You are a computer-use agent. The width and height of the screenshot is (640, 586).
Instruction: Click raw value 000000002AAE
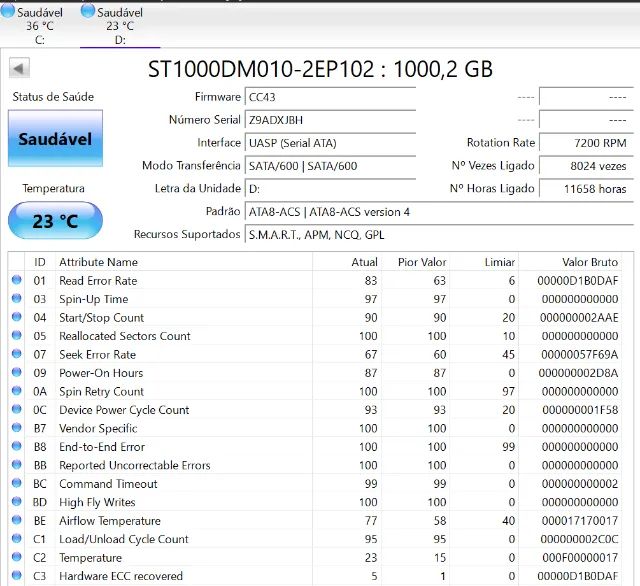579,317
